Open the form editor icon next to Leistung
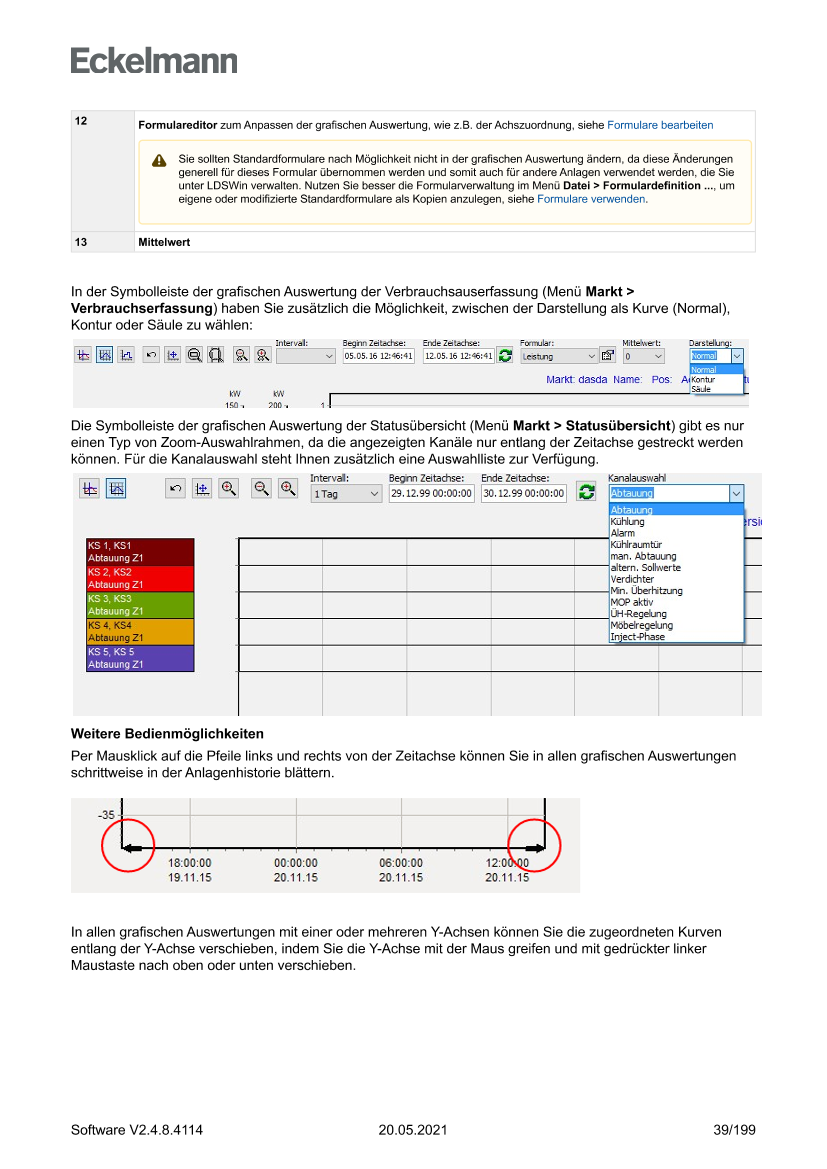Screen dimensions: 827x1169 [x=607, y=356]
